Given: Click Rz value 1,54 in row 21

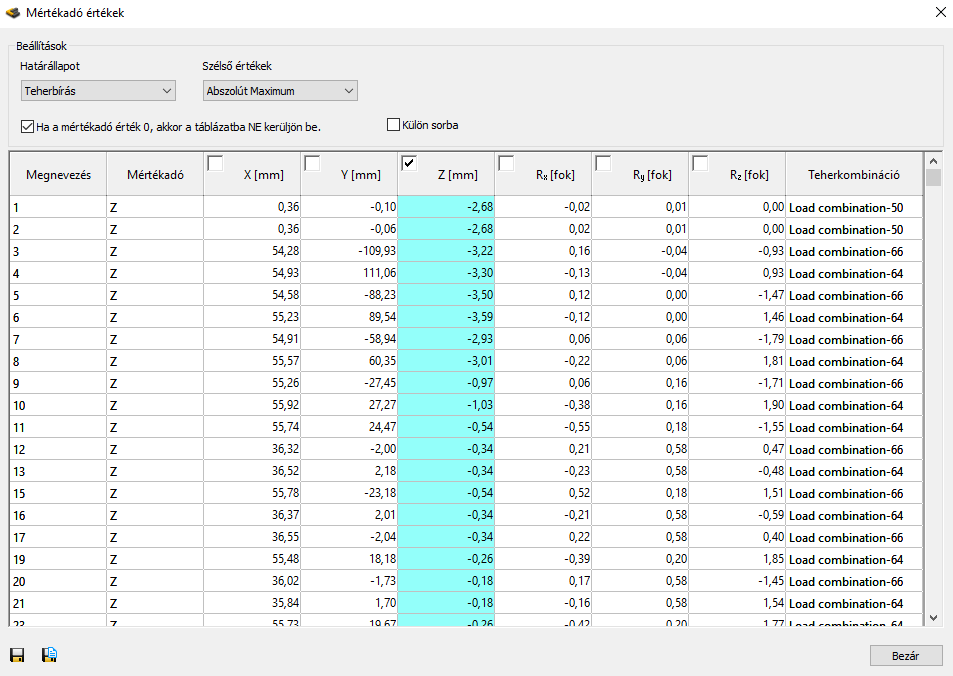Looking at the screenshot, I should coord(737,603).
